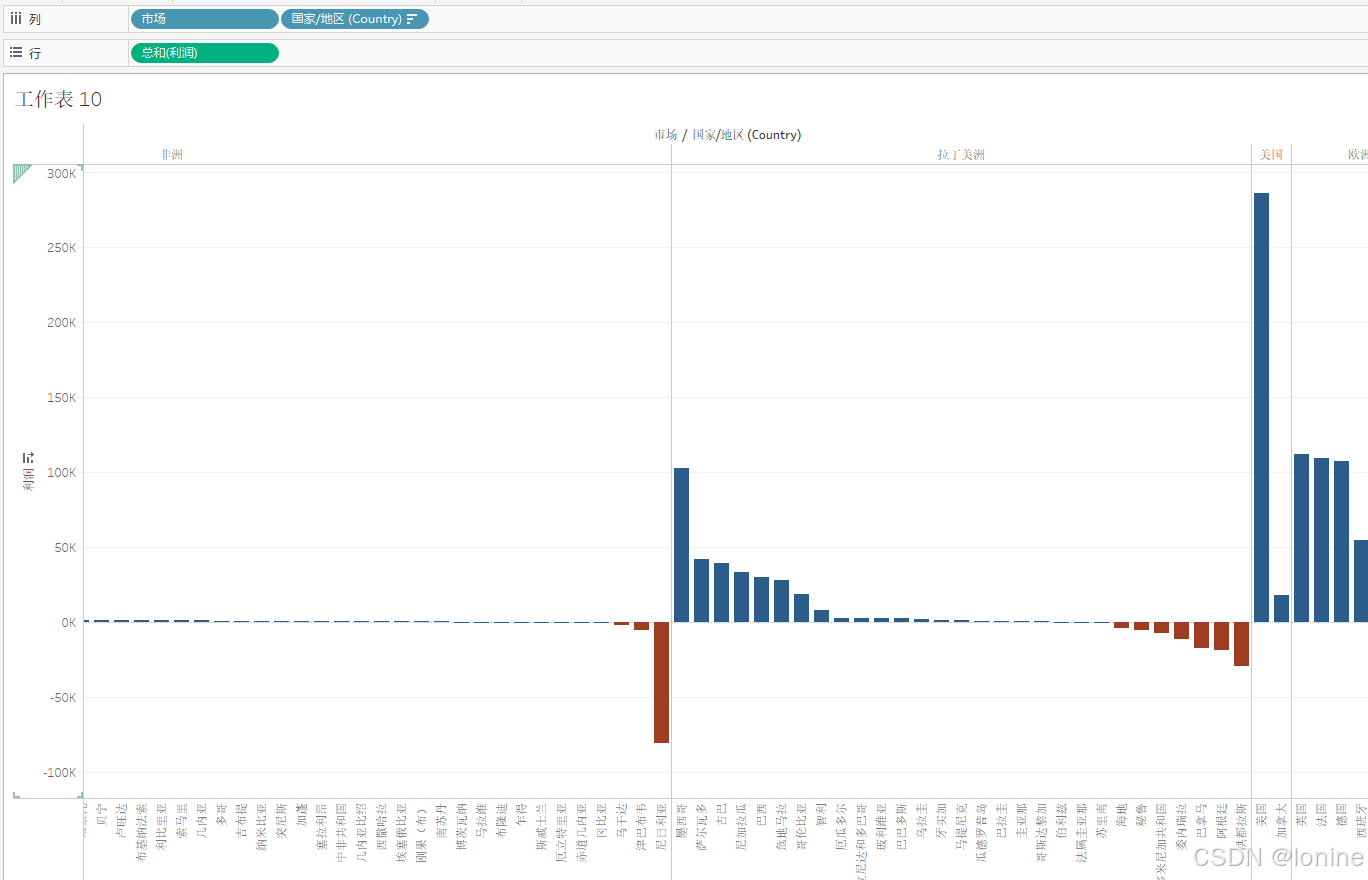
Task: Click the Columns shelf icon beside 列
Action: point(15,19)
